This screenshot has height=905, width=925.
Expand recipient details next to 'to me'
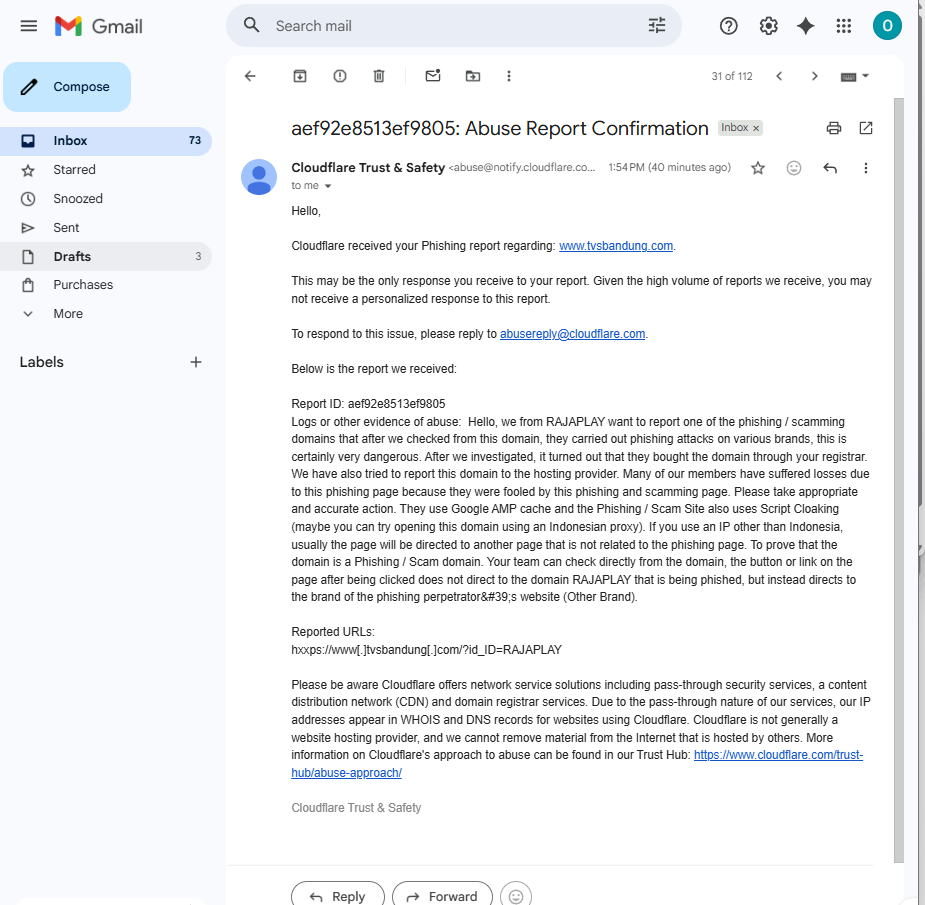click(x=328, y=186)
